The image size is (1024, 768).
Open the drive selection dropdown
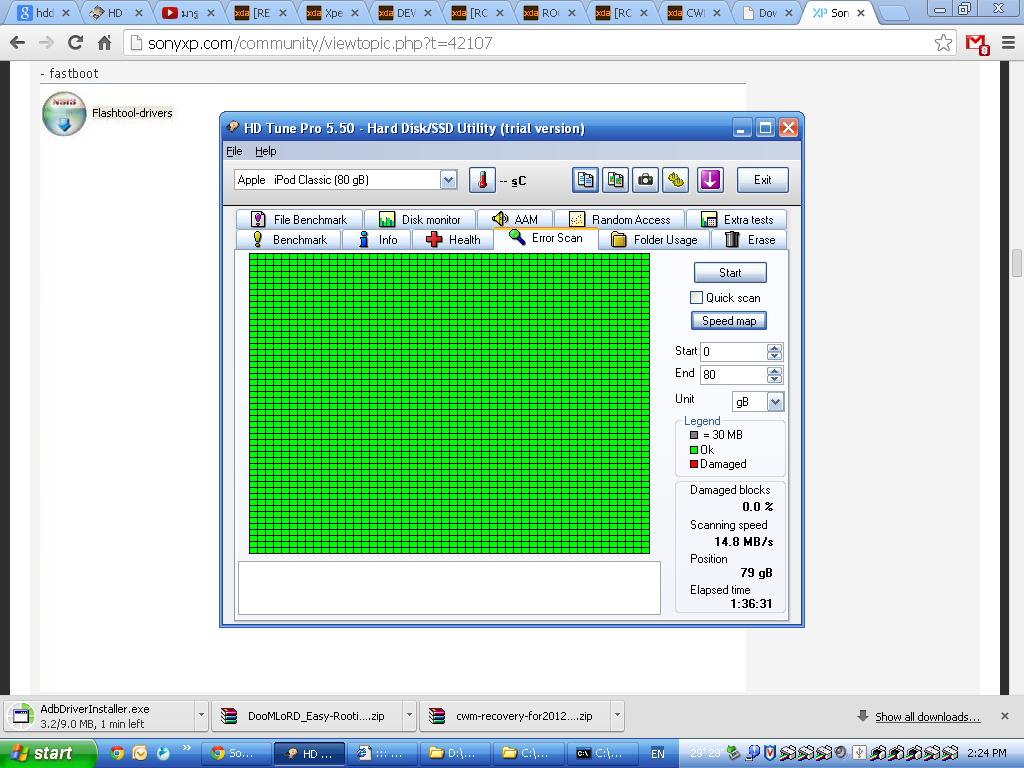coord(448,180)
